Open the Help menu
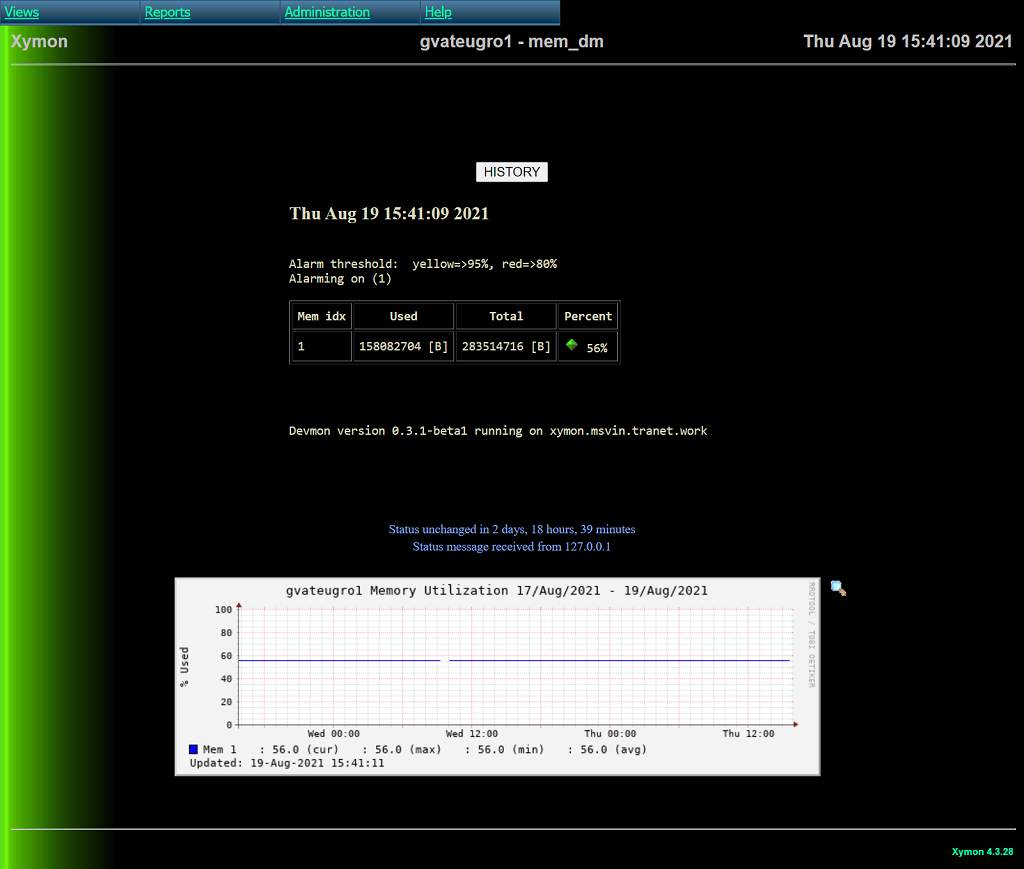 (x=438, y=12)
